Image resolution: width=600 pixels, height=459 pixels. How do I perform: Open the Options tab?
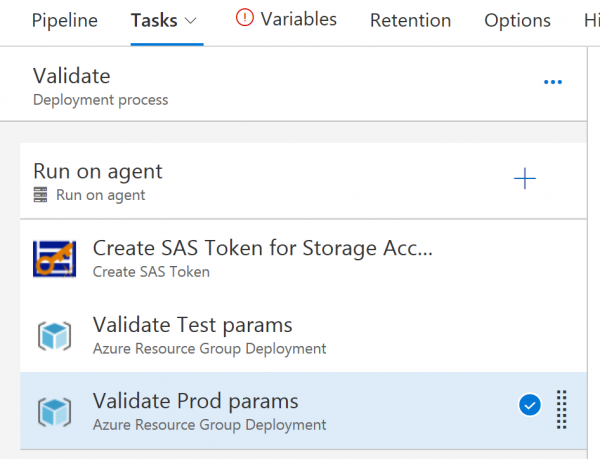[517, 20]
